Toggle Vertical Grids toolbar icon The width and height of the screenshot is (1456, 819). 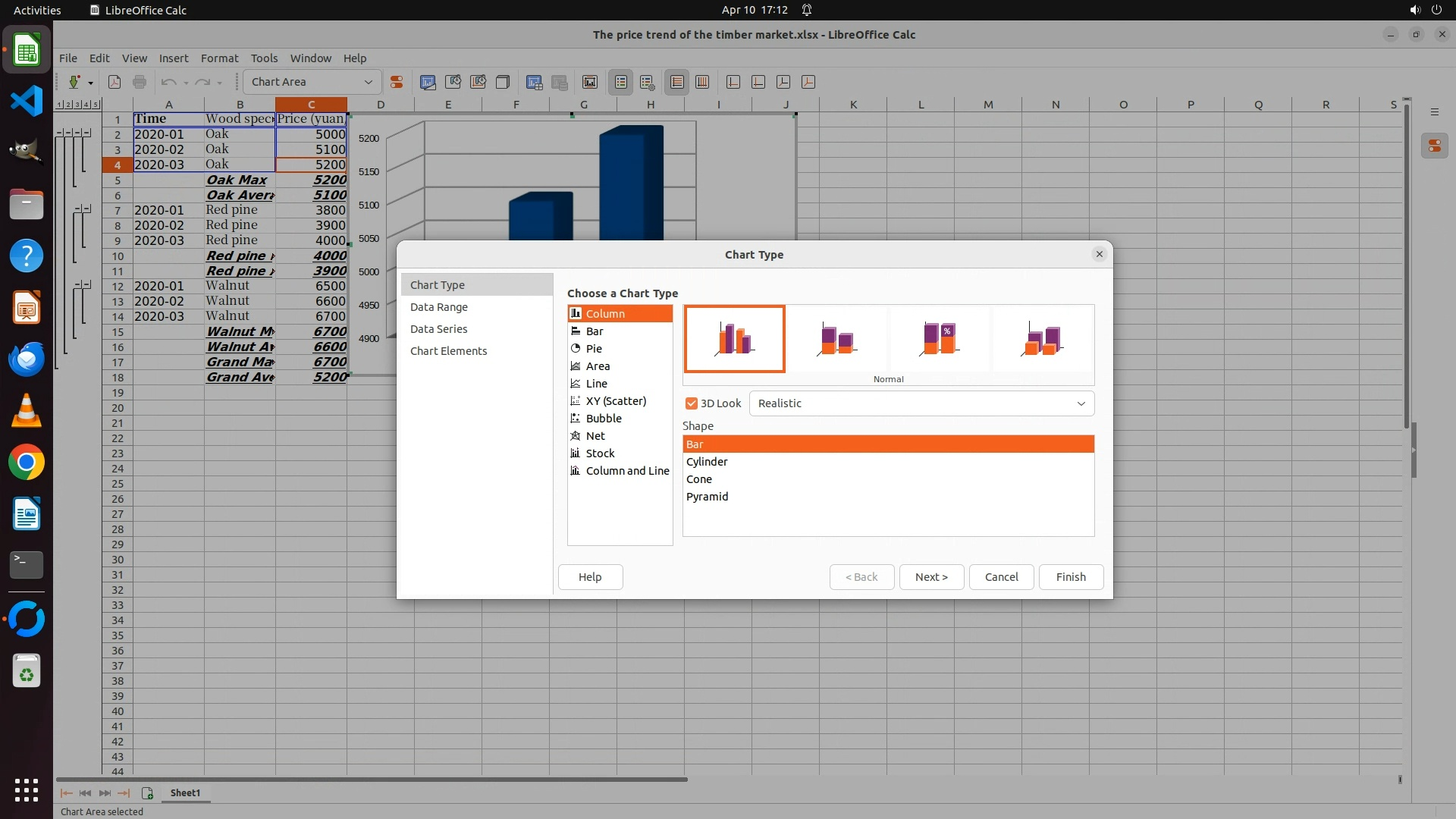point(702,82)
